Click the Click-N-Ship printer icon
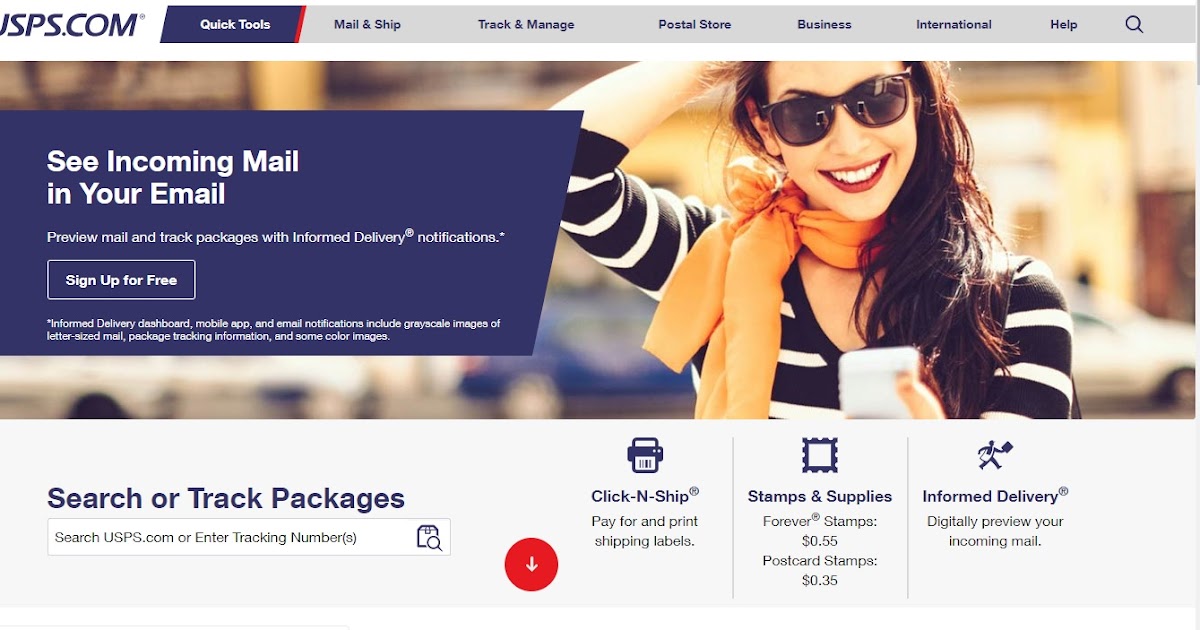The image size is (1200, 630). 645,455
